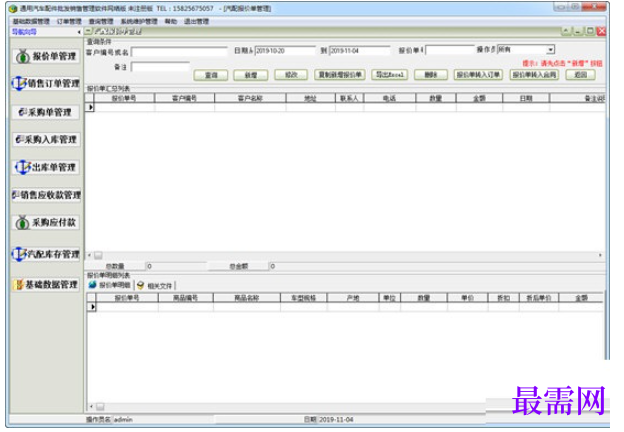Viewport: 624px width, 432px height.
Task: Click the 商品编号 column header in detail list
Action: point(185,298)
